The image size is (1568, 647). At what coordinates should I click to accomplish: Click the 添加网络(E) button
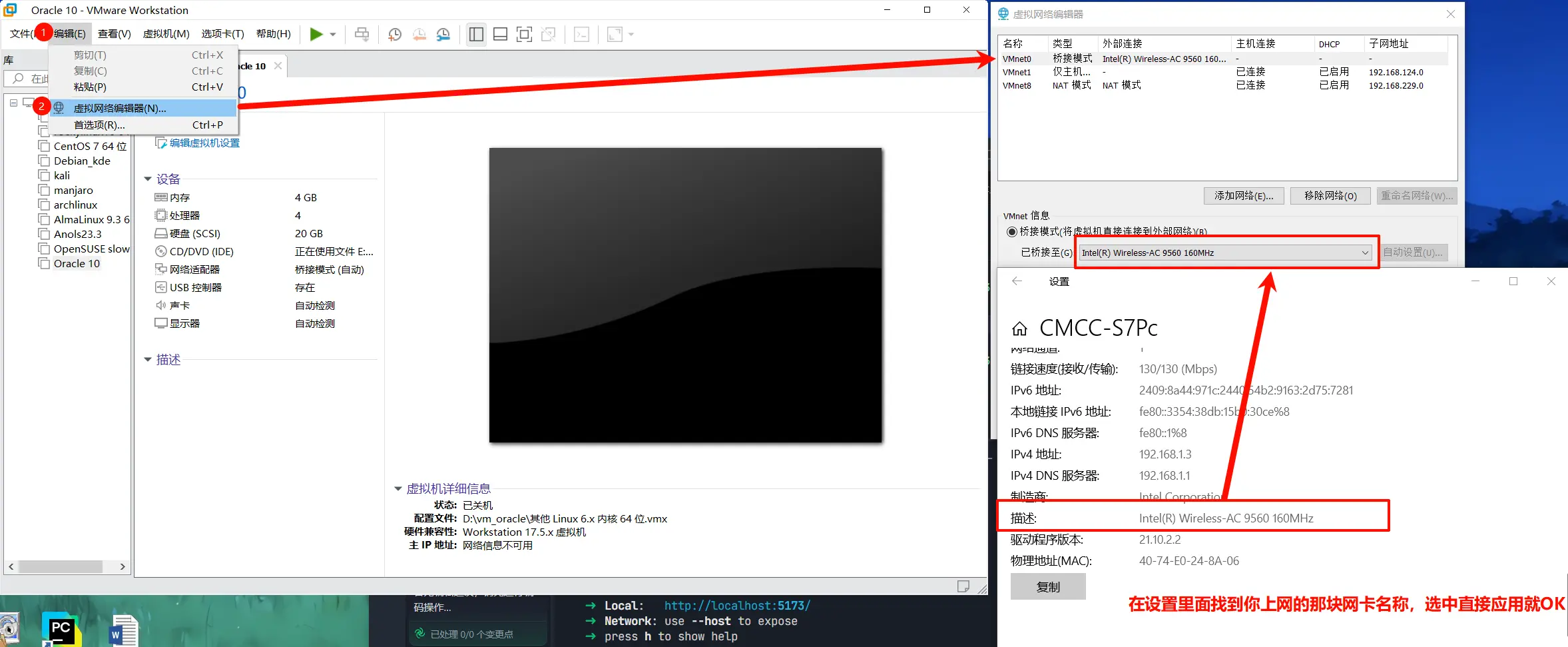coord(1244,196)
